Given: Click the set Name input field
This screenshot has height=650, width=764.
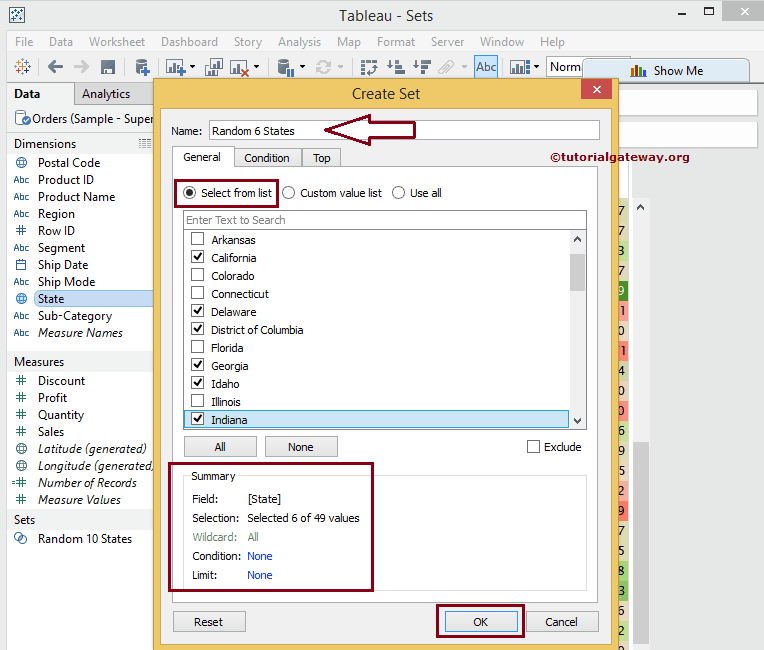Looking at the screenshot, I should click(404, 131).
